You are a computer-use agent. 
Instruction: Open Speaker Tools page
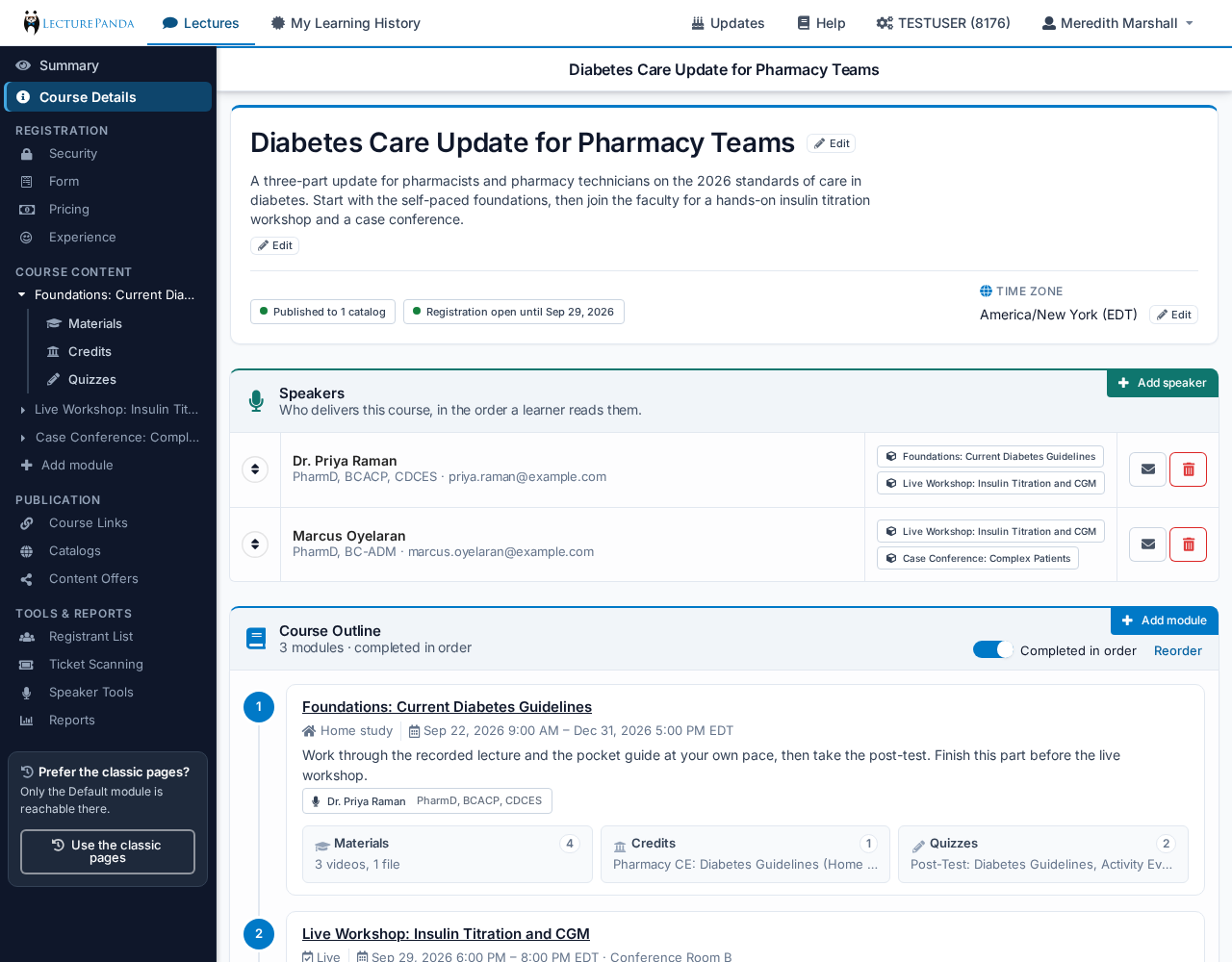click(91, 692)
